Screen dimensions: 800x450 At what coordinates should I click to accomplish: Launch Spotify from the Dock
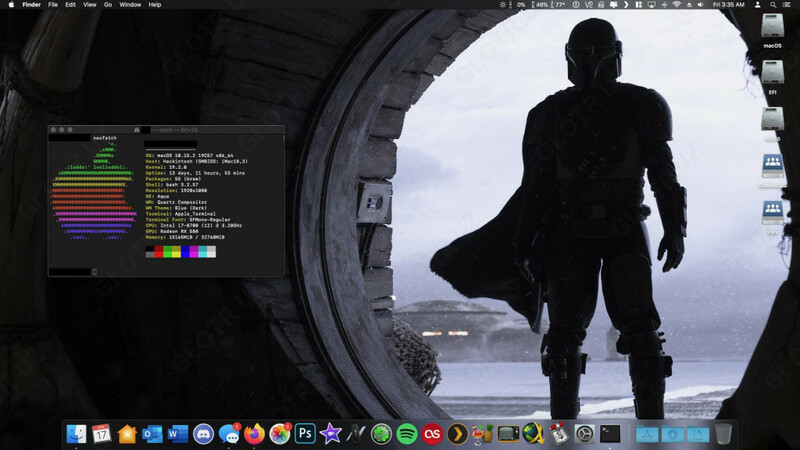click(407, 434)
